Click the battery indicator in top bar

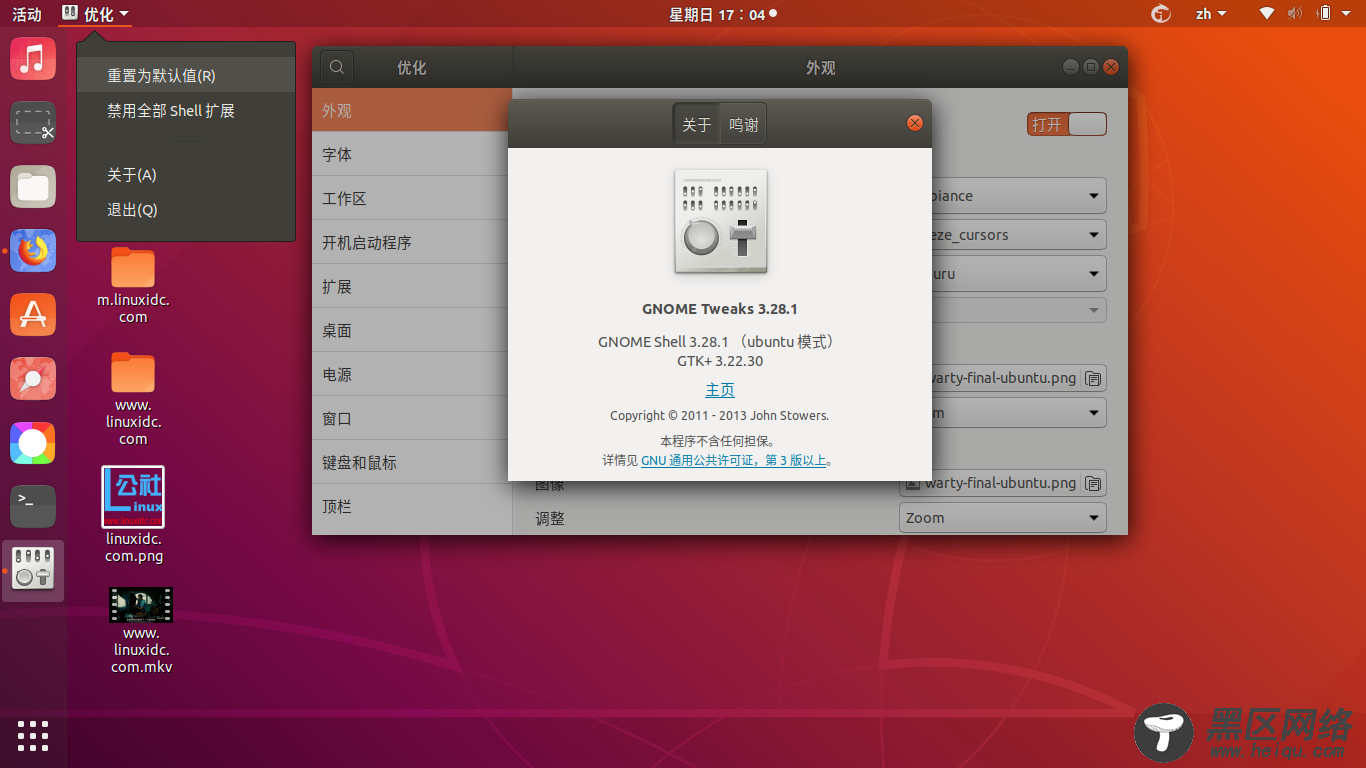tap(1324, 13)
